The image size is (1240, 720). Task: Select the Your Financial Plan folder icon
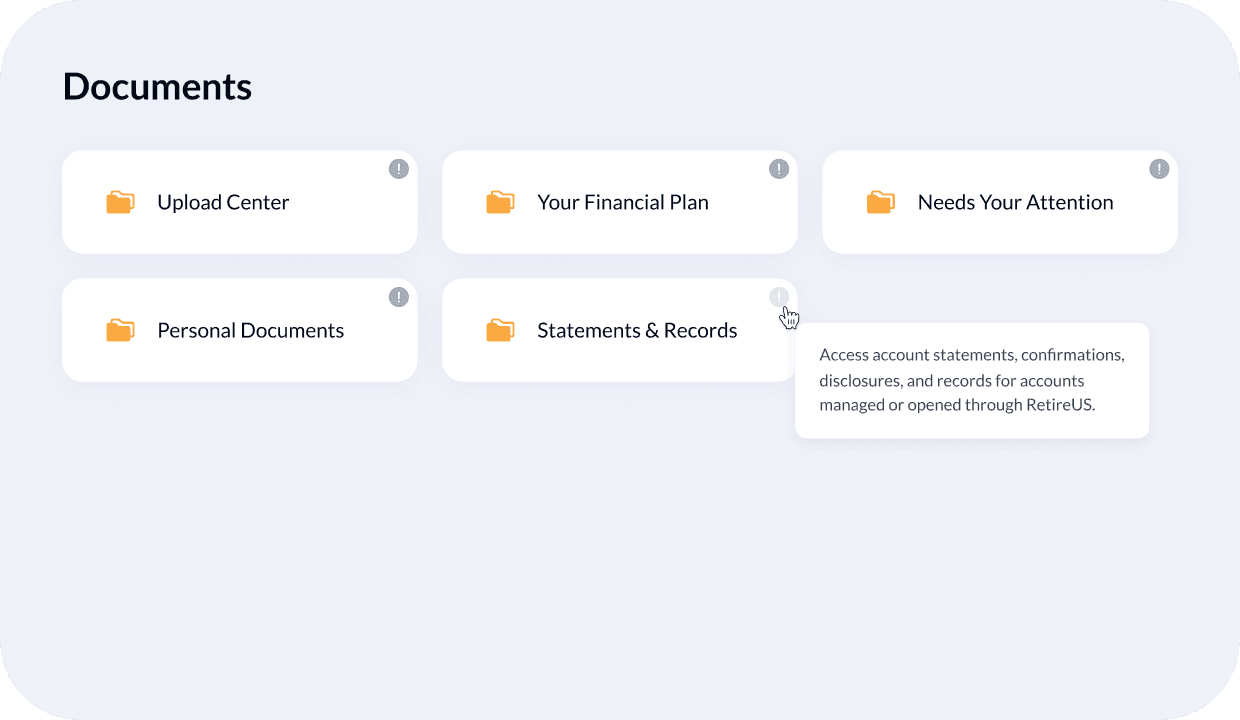tap(500, 202)
